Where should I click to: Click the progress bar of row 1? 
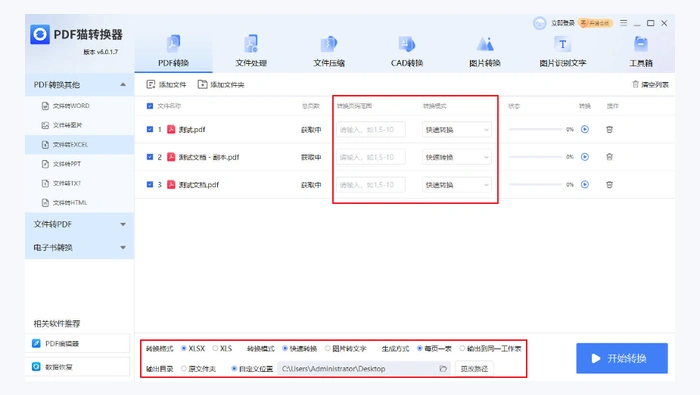(535, 129)
